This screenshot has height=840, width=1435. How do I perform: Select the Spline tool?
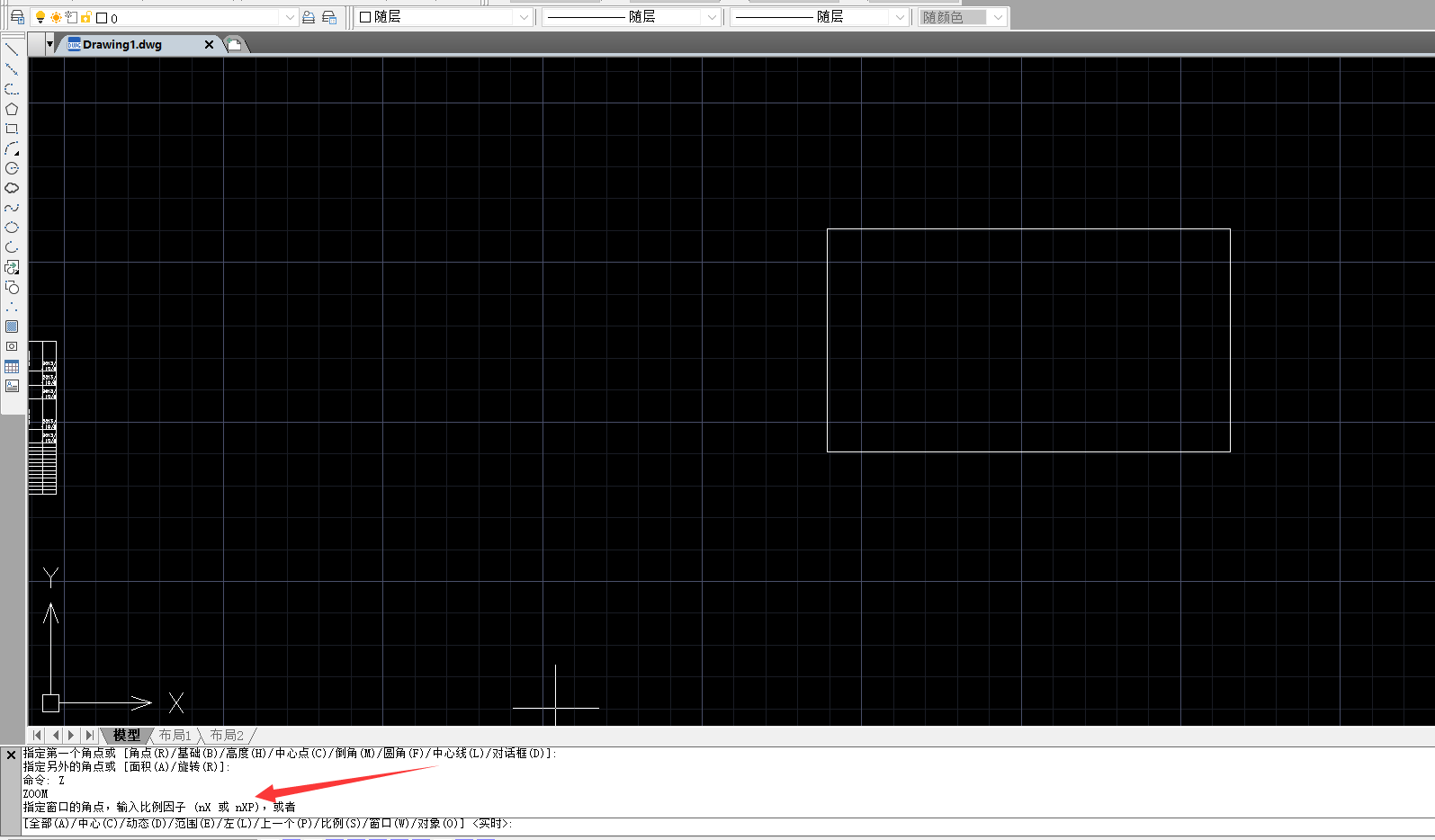click(12, 208)
